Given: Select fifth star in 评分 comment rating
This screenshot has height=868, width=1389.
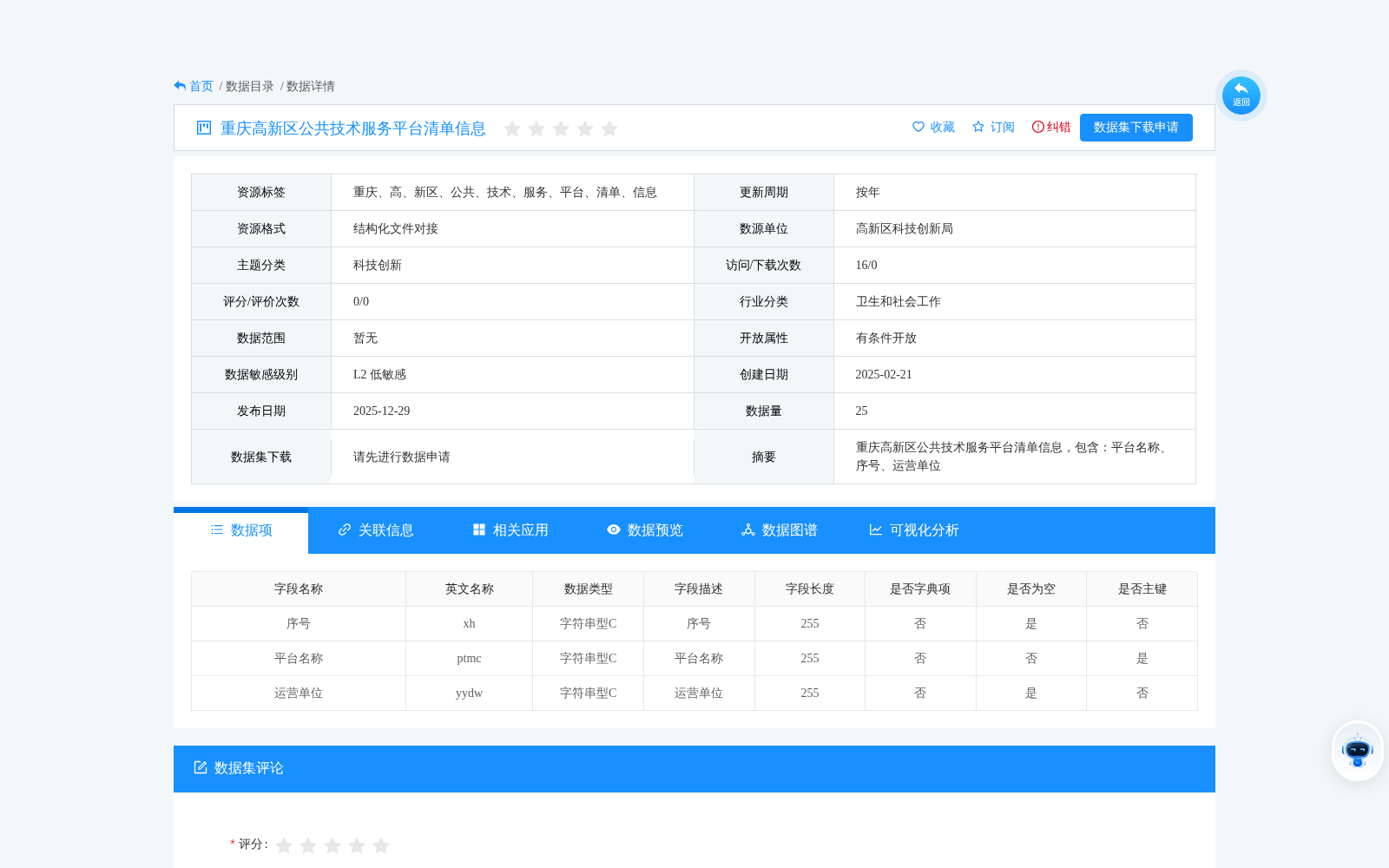Looking at the screenshot, I should coord(381,845).
